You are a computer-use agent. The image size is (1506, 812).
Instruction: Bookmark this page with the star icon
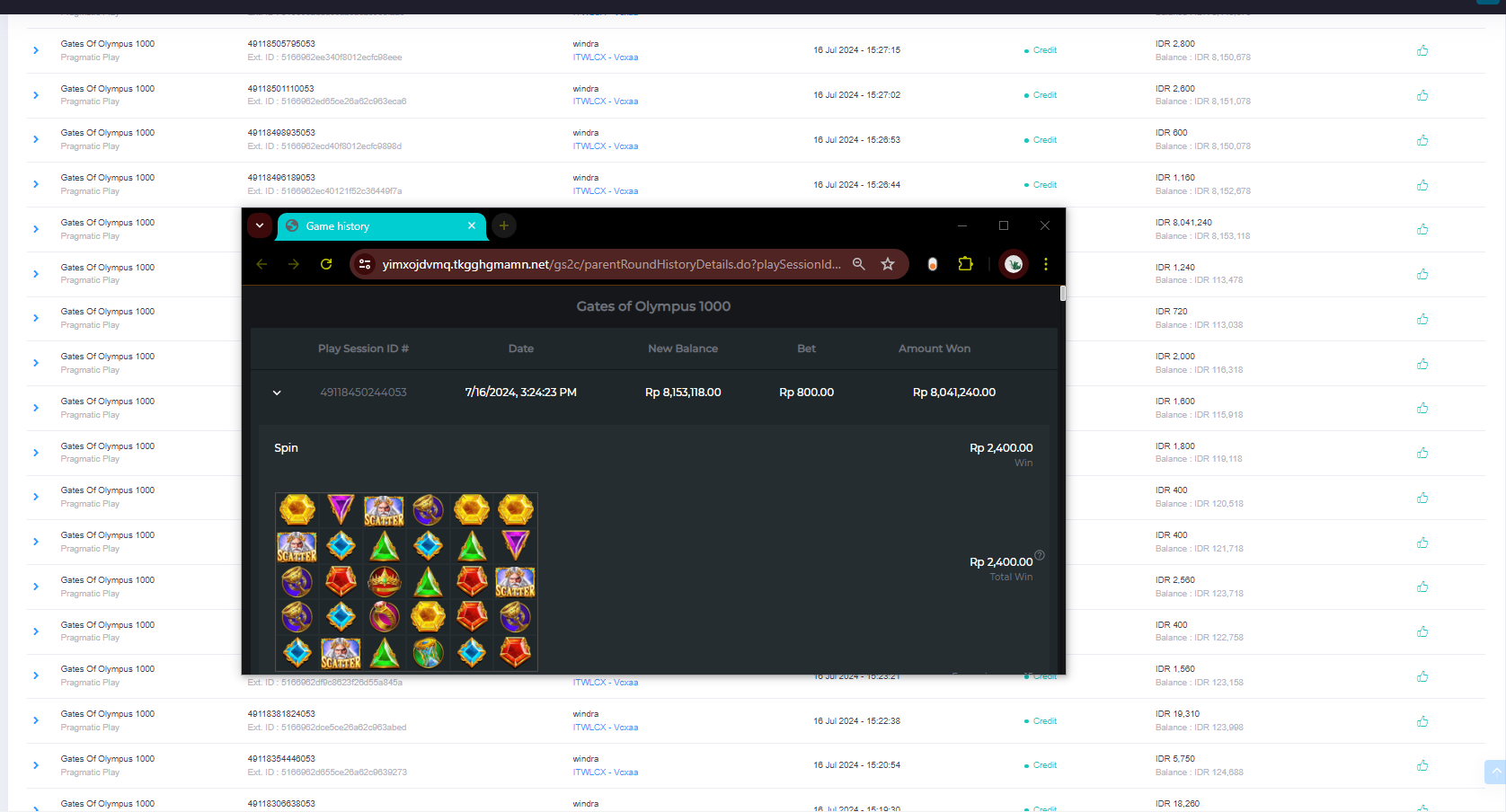[x=888, y=264]
